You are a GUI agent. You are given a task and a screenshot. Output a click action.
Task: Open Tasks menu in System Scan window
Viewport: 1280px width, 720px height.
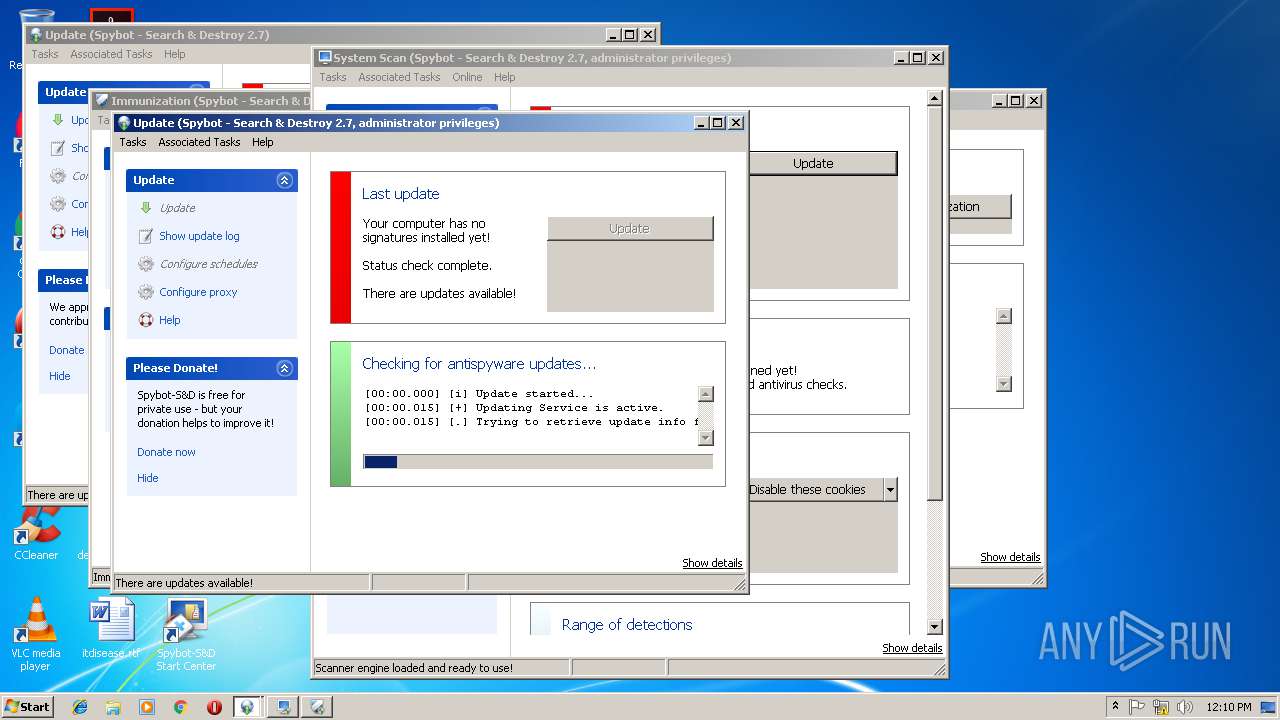[x=333, y=77]
